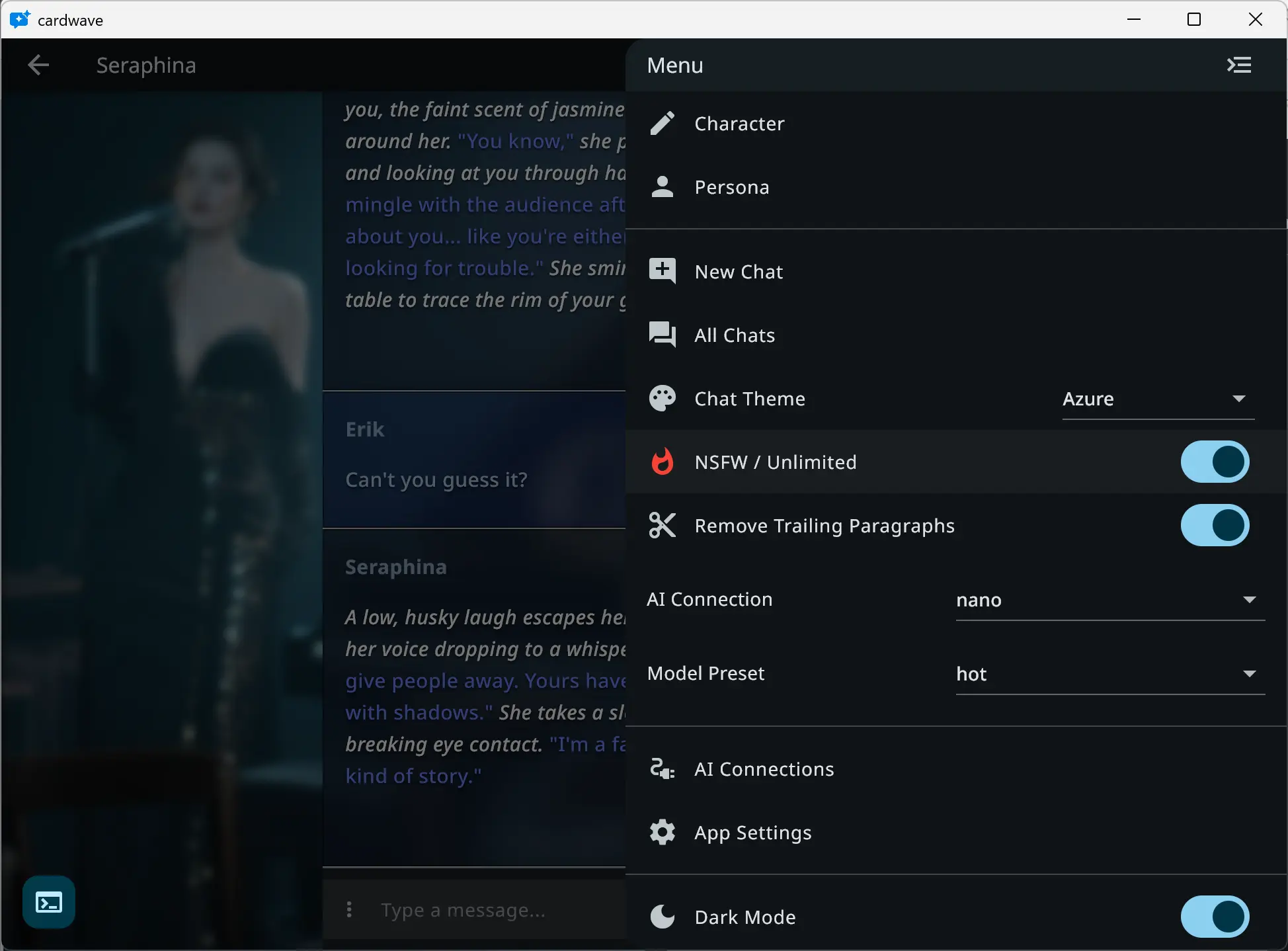Screen dimensions: 1288x951
Task: Click the New Chat plus icon
Action: [663, 270]
